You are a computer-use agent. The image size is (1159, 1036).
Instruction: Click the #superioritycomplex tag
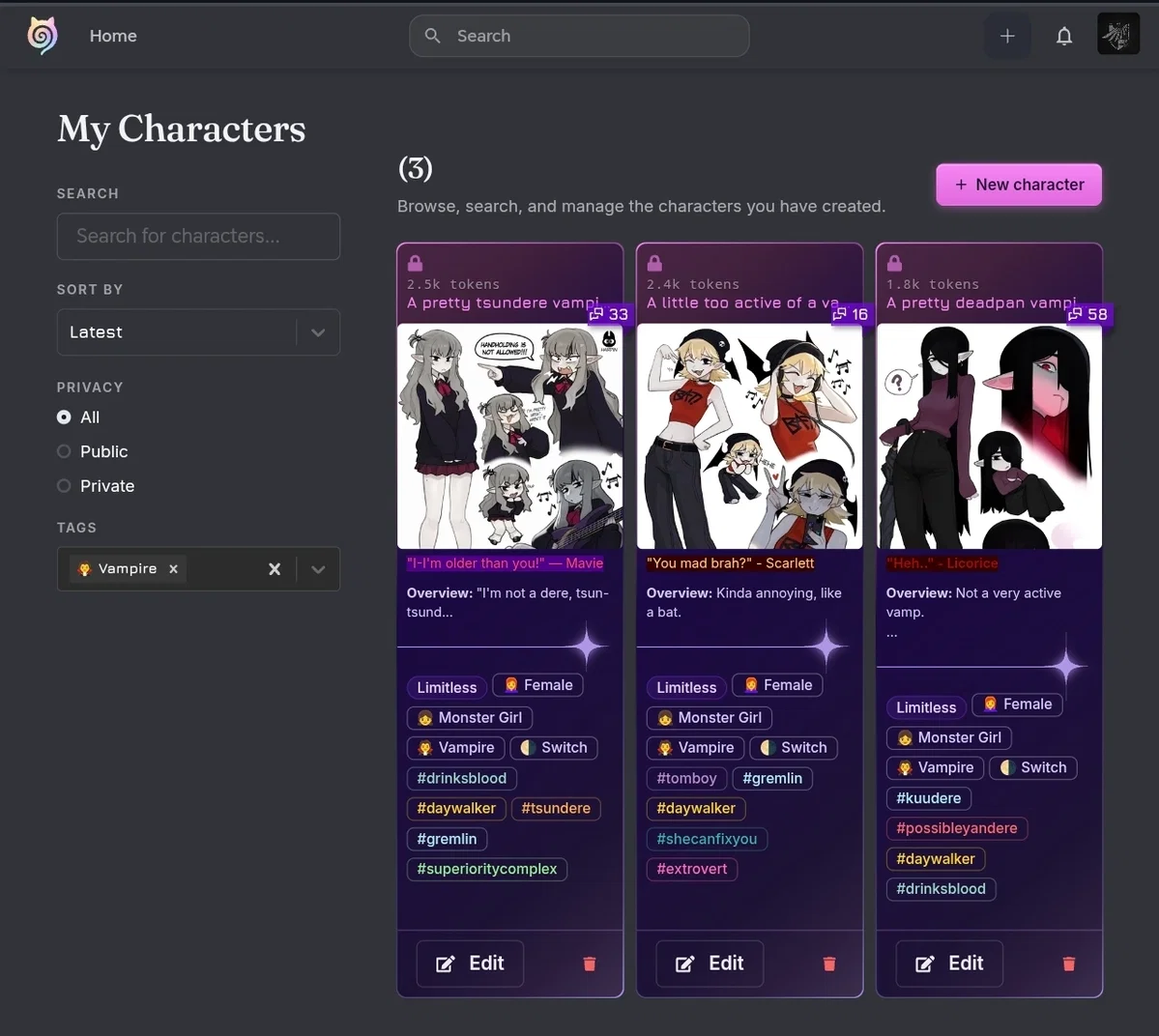[487, 869]
